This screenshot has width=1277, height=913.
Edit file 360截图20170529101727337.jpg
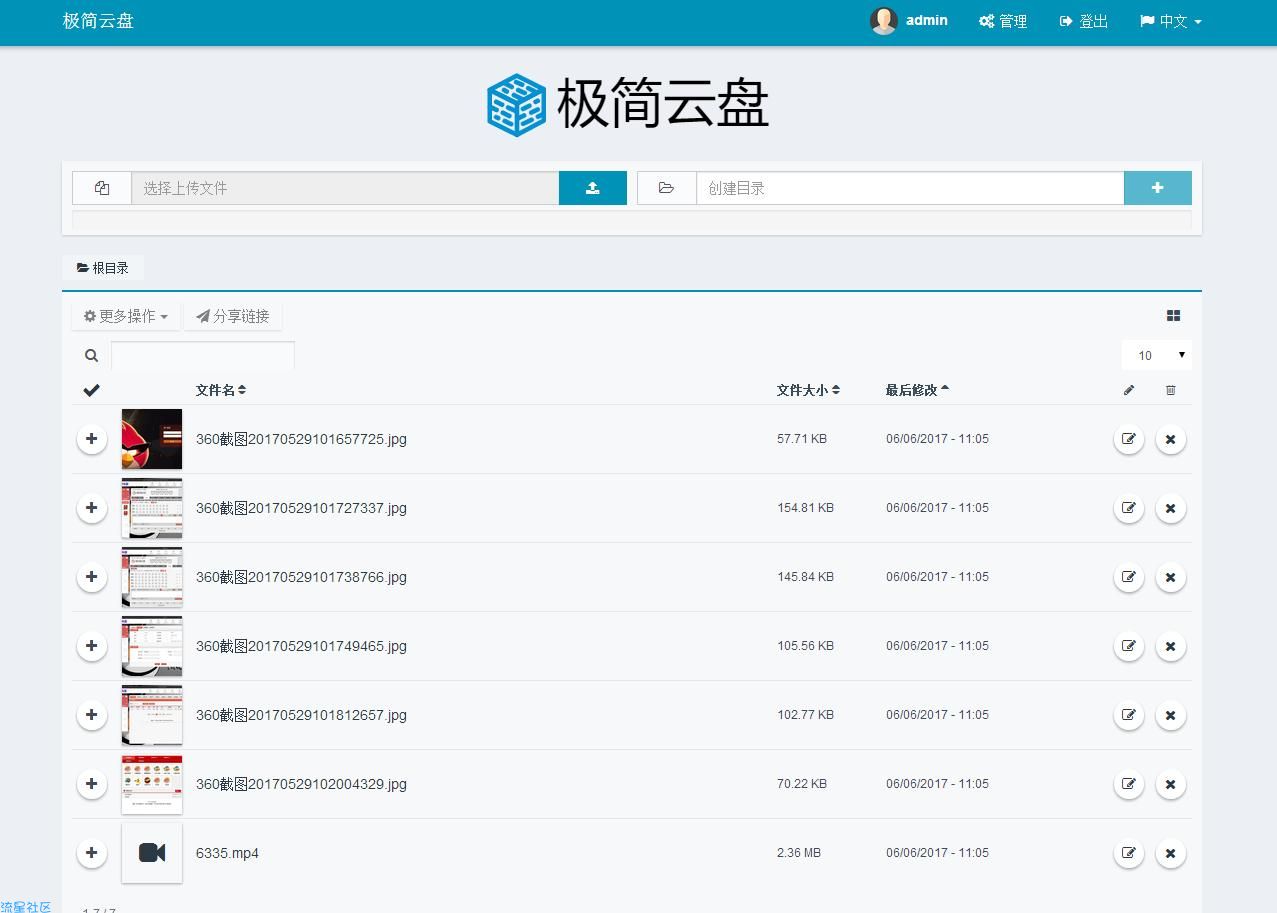[1129, 508]
